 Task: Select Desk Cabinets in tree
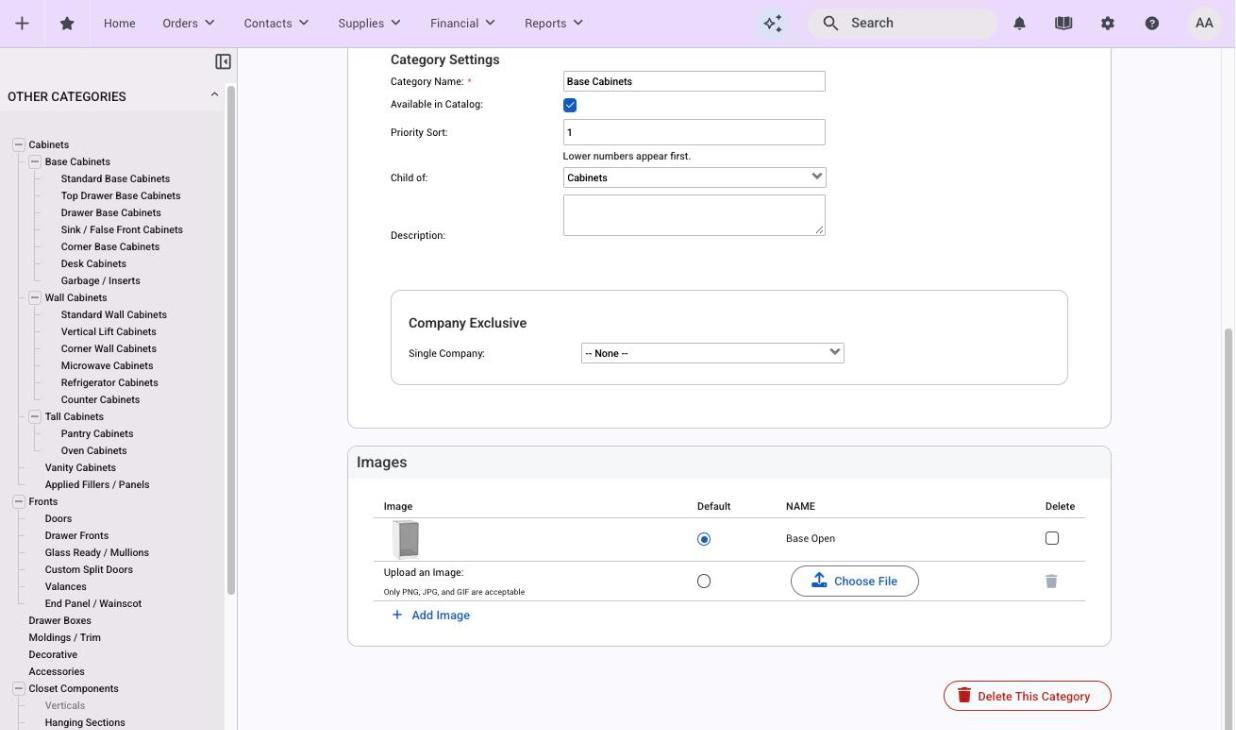[93, 264]
